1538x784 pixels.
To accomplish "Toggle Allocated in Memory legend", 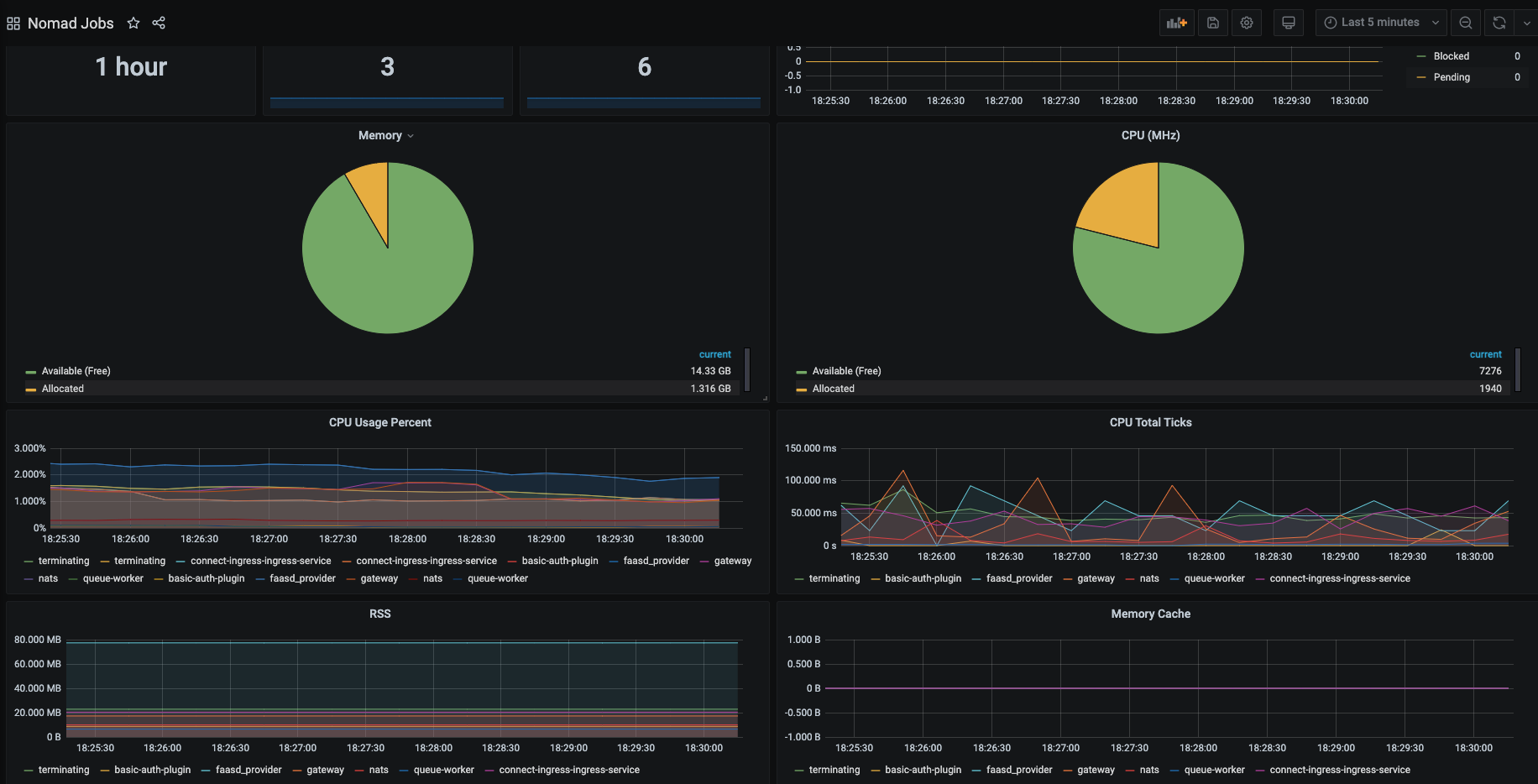I will click(63, 389).
